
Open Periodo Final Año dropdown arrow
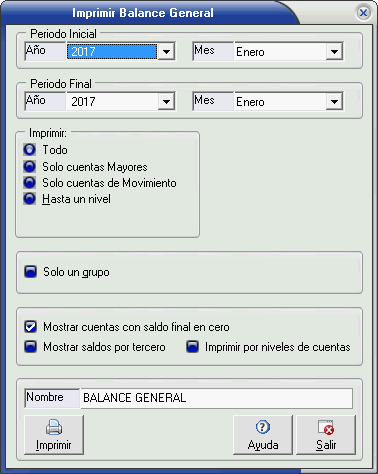(x=166, y=102)
